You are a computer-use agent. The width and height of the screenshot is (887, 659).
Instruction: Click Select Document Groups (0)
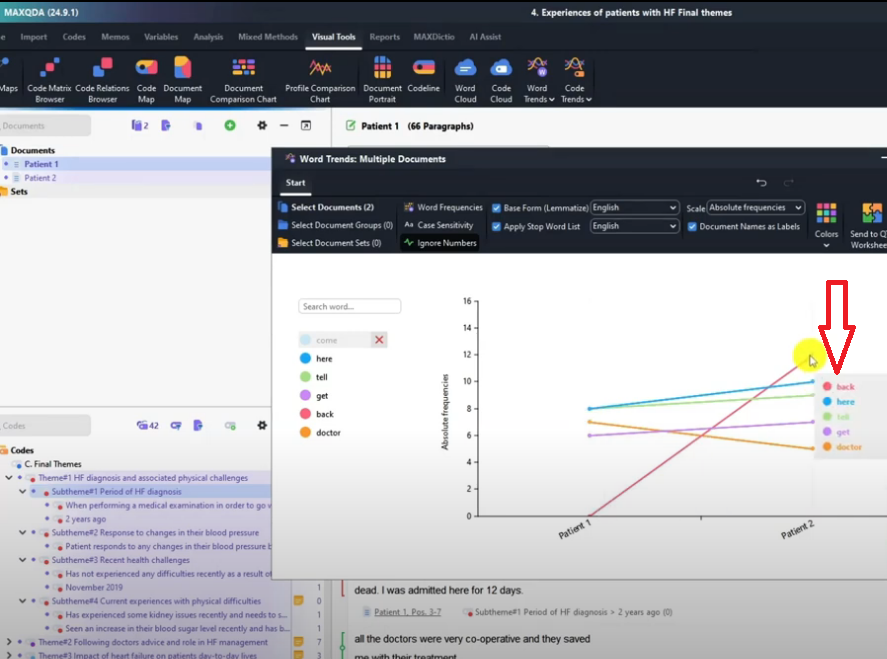pos(336,225)
